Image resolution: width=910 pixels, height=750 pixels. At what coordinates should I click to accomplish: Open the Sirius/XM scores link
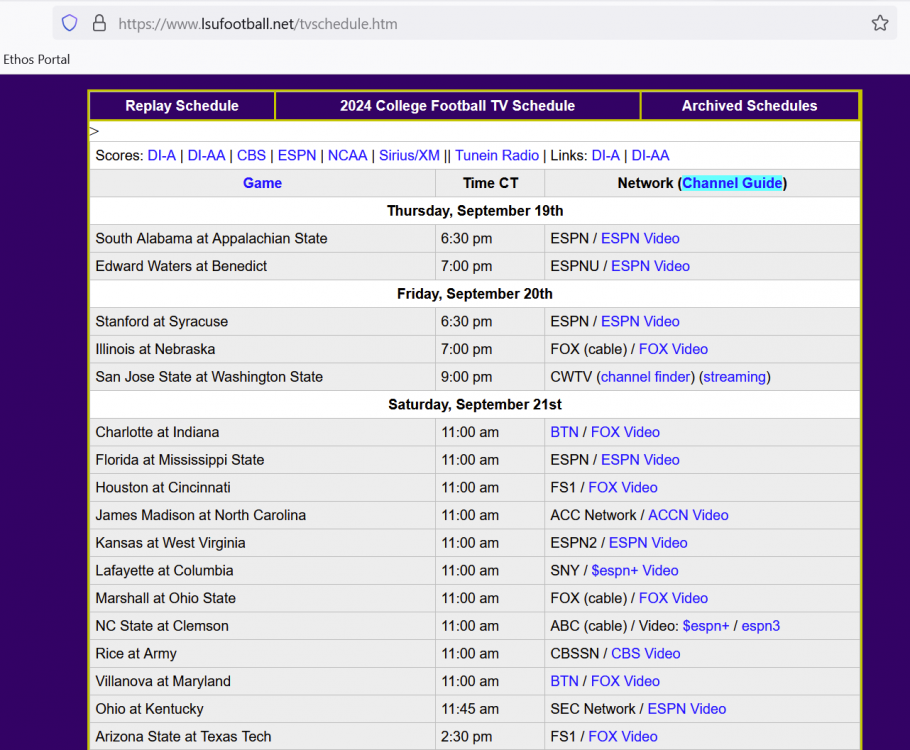click(x=409, y=155)
